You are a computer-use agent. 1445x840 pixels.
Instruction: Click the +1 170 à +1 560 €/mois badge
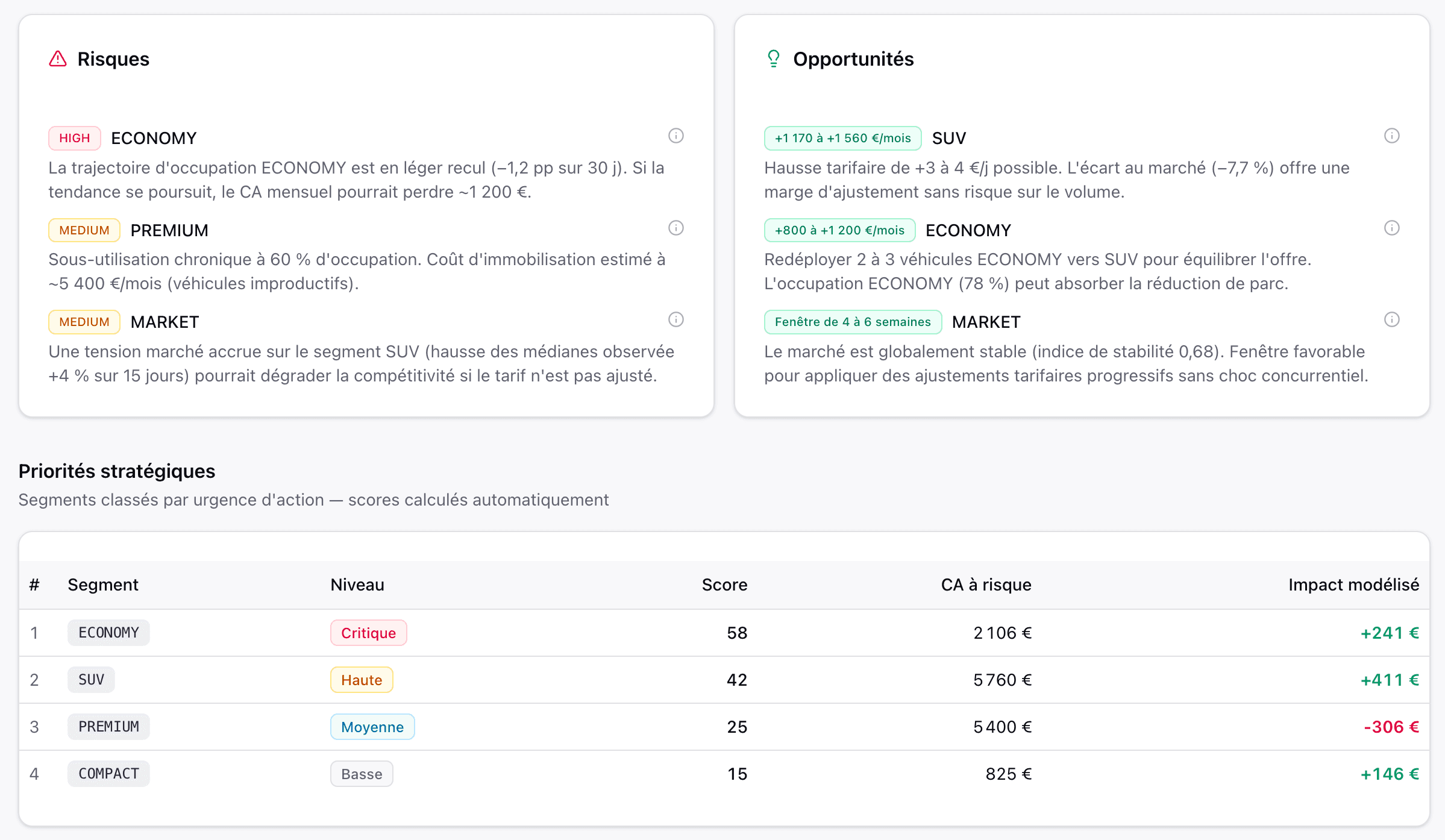842,138
